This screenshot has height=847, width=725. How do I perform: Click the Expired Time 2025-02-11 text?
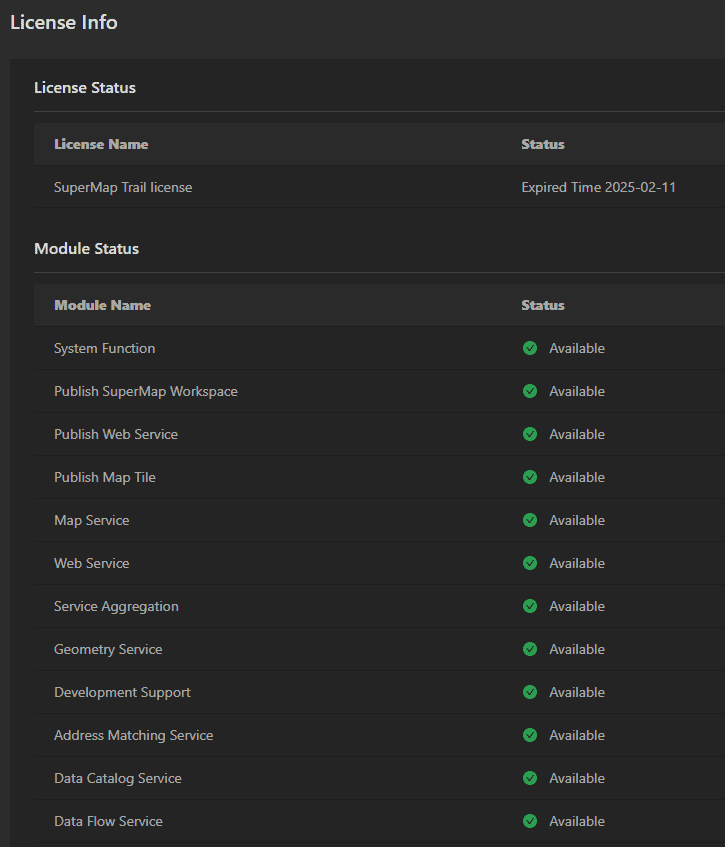(x=598, y=187)
